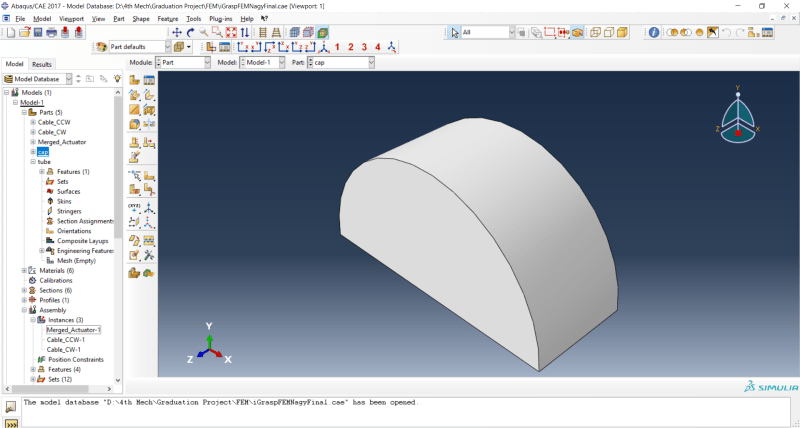Open the Model Database tree dropdown
Image resolution: width=800 pixels, height=428 pixels.
tap(69, 79)
